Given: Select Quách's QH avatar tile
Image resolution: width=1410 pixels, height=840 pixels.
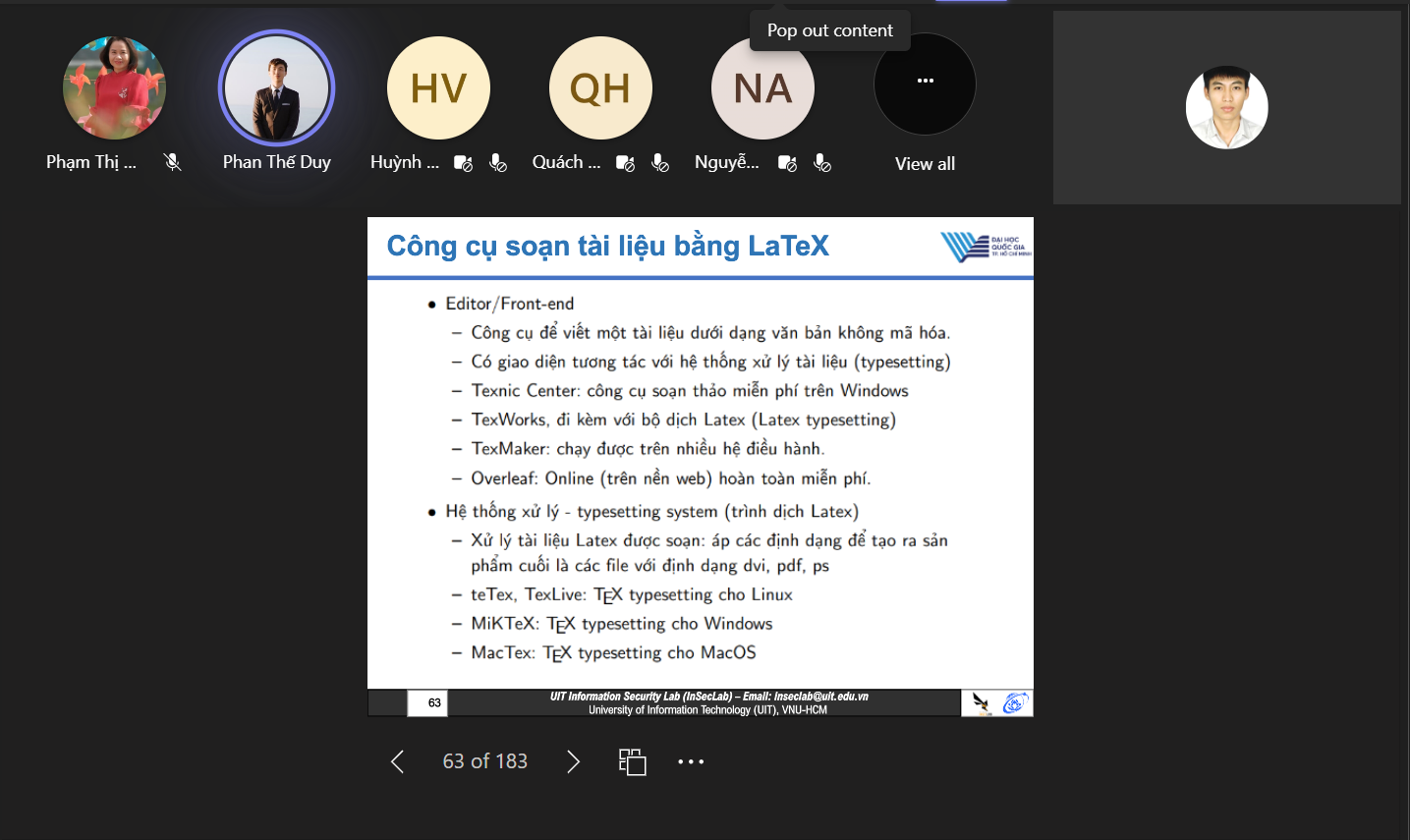Looking at the screenshot, I should pos(600,87).
